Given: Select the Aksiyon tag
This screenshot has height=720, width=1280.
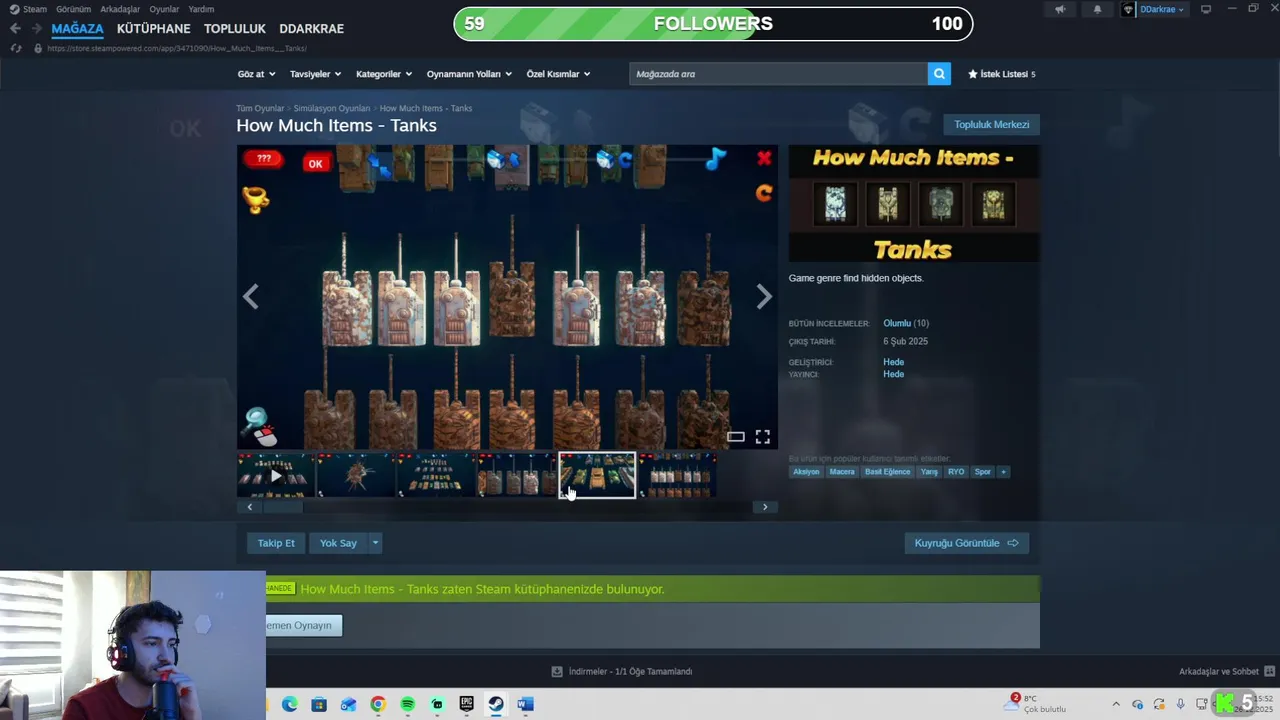Looking at the screenshot, I should 806,472.
